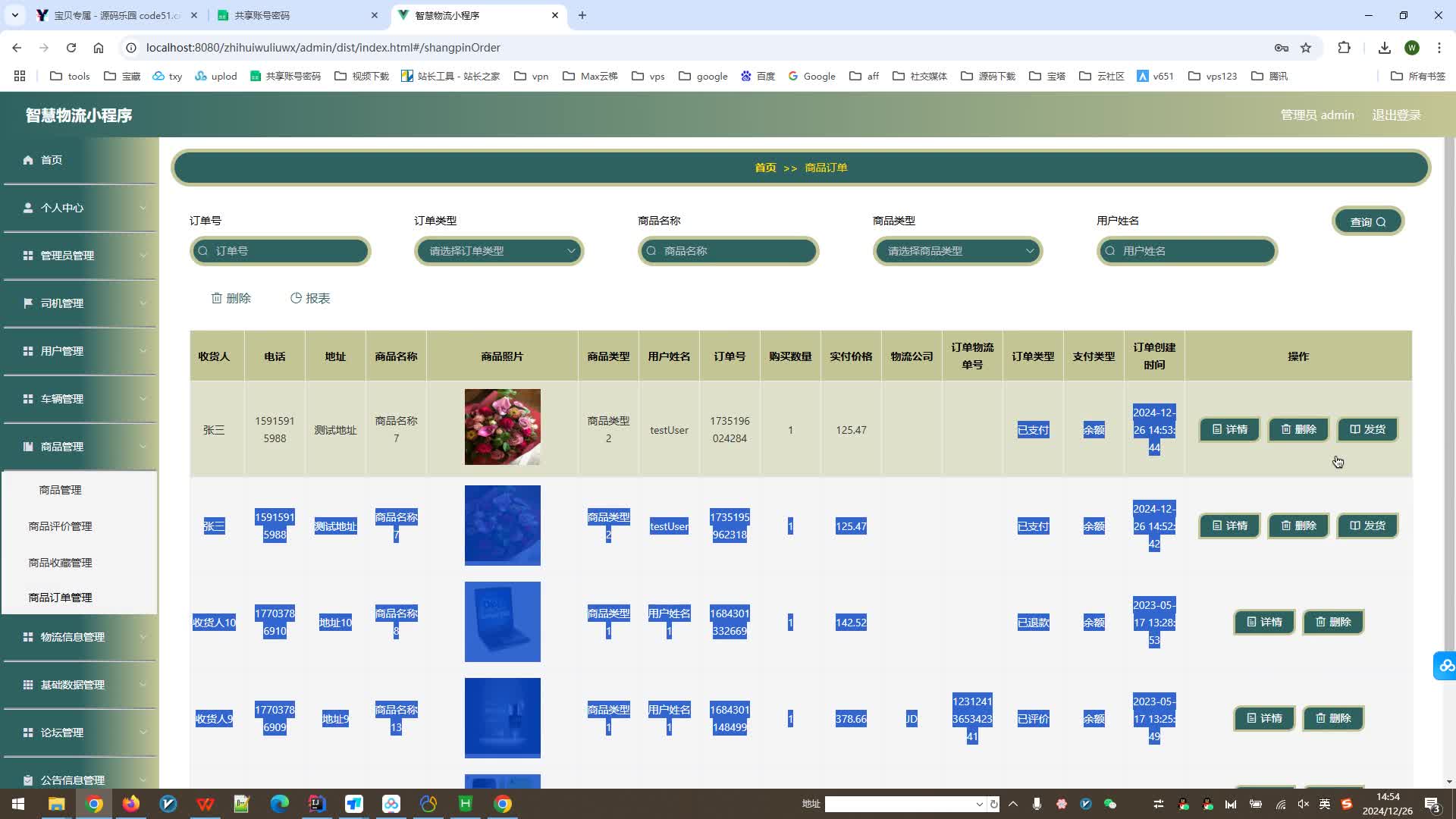Open a new browser tab
Image resolution: width=1456 pixels, height=819 pixels.
pos(582,15)
